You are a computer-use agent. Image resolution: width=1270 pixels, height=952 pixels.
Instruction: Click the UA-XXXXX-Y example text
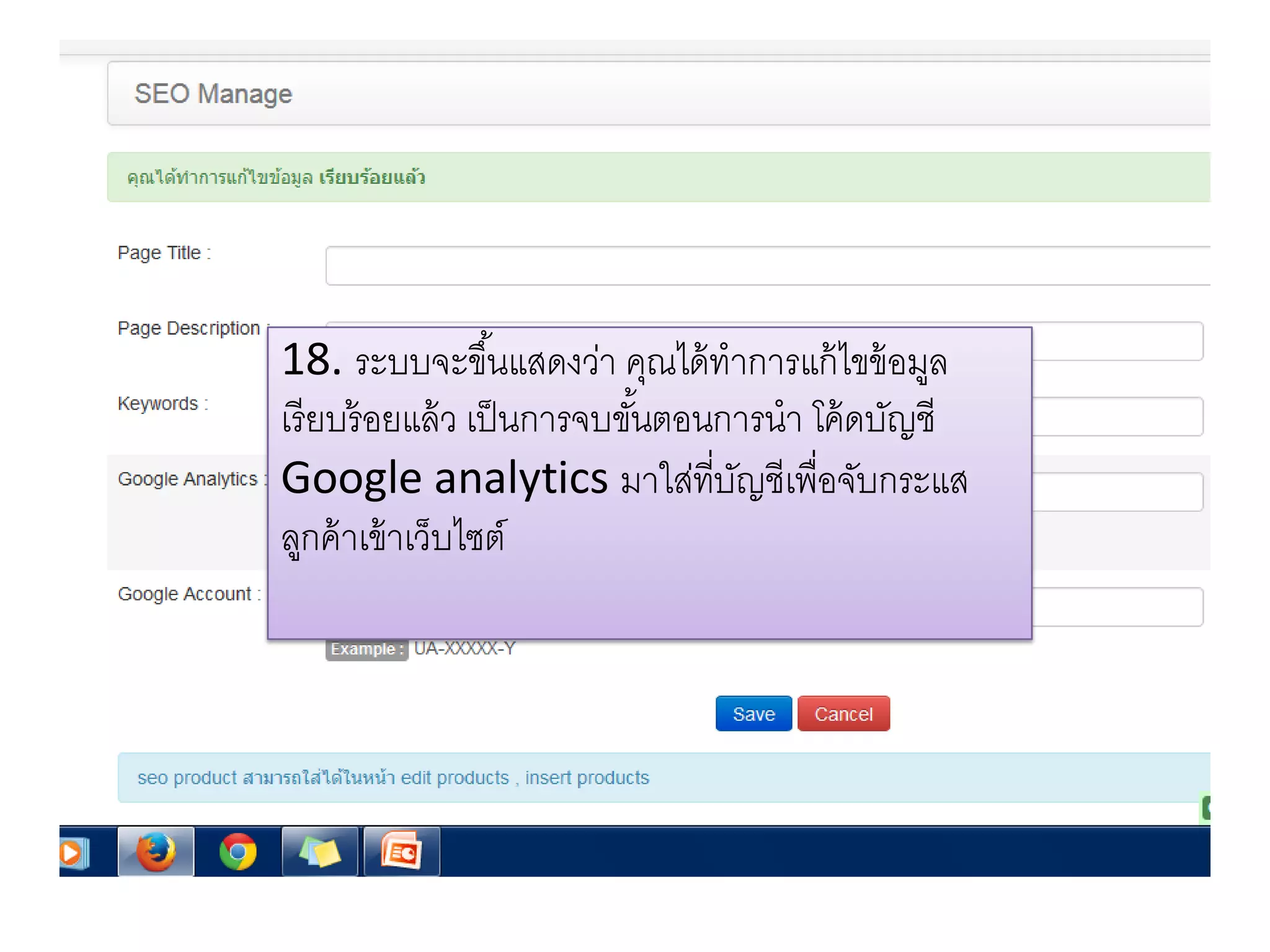(464, 648)
